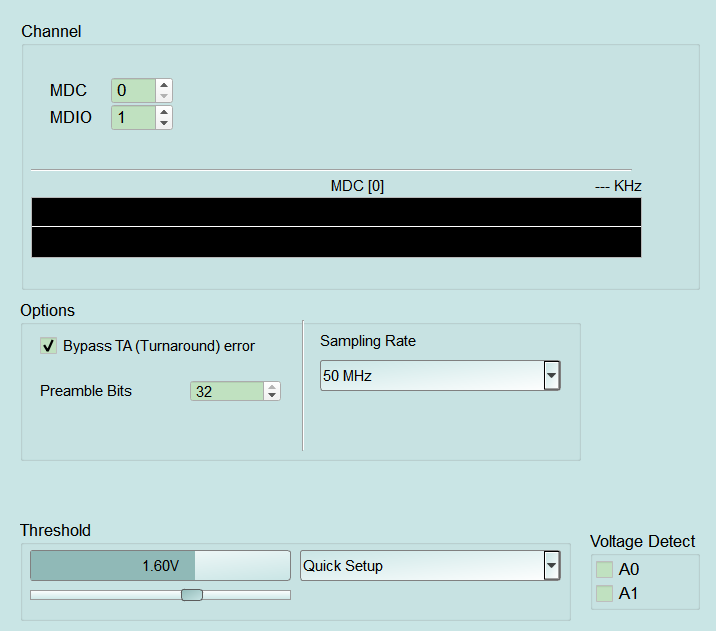Click the 'Preamble Bits' label
716x631 pixels.
pyautogui.click(x=86, y=391)
